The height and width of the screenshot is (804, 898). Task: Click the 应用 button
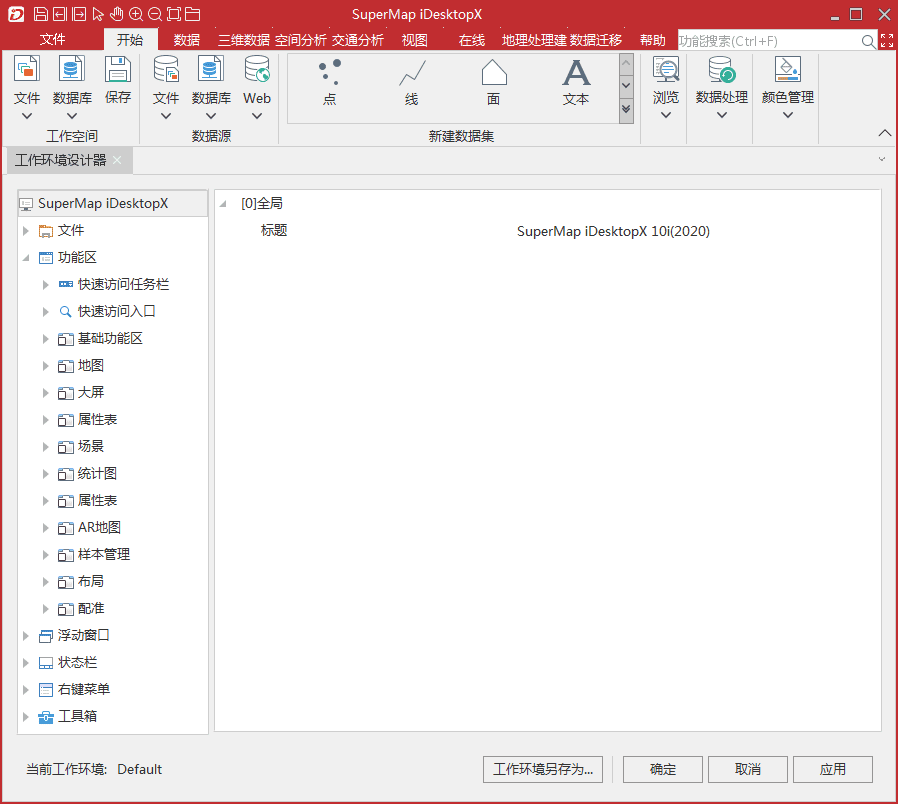pos(833,769)
